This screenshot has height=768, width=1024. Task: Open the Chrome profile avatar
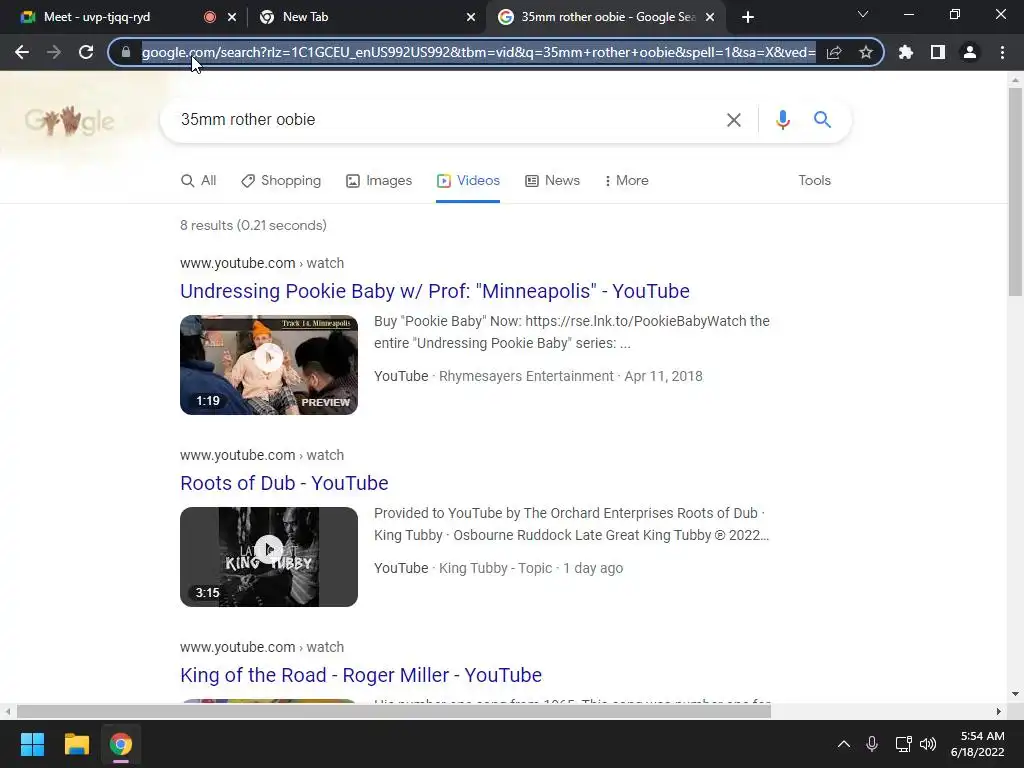click(x=970, y=52)
